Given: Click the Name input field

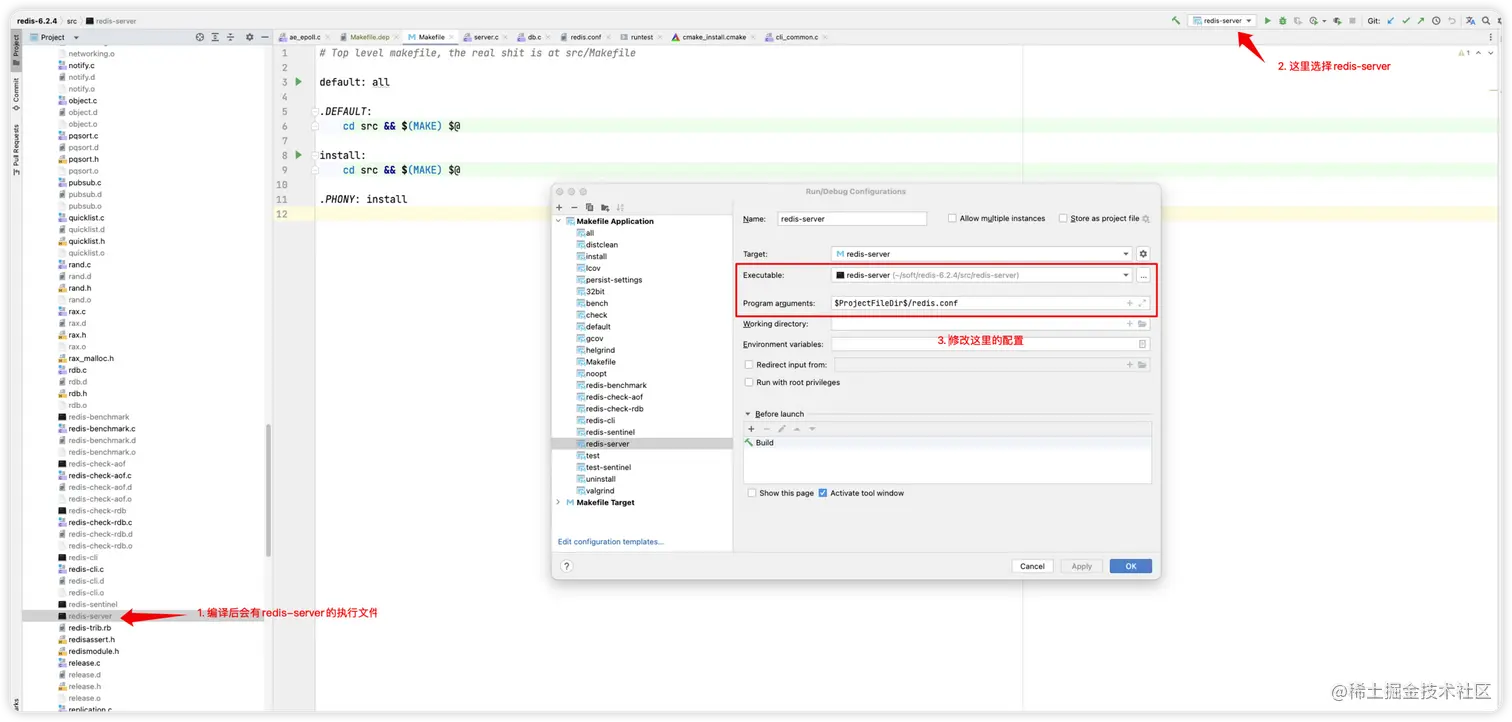Looking at the screenshot, I should pyautogui.click(x=852, y=218).
